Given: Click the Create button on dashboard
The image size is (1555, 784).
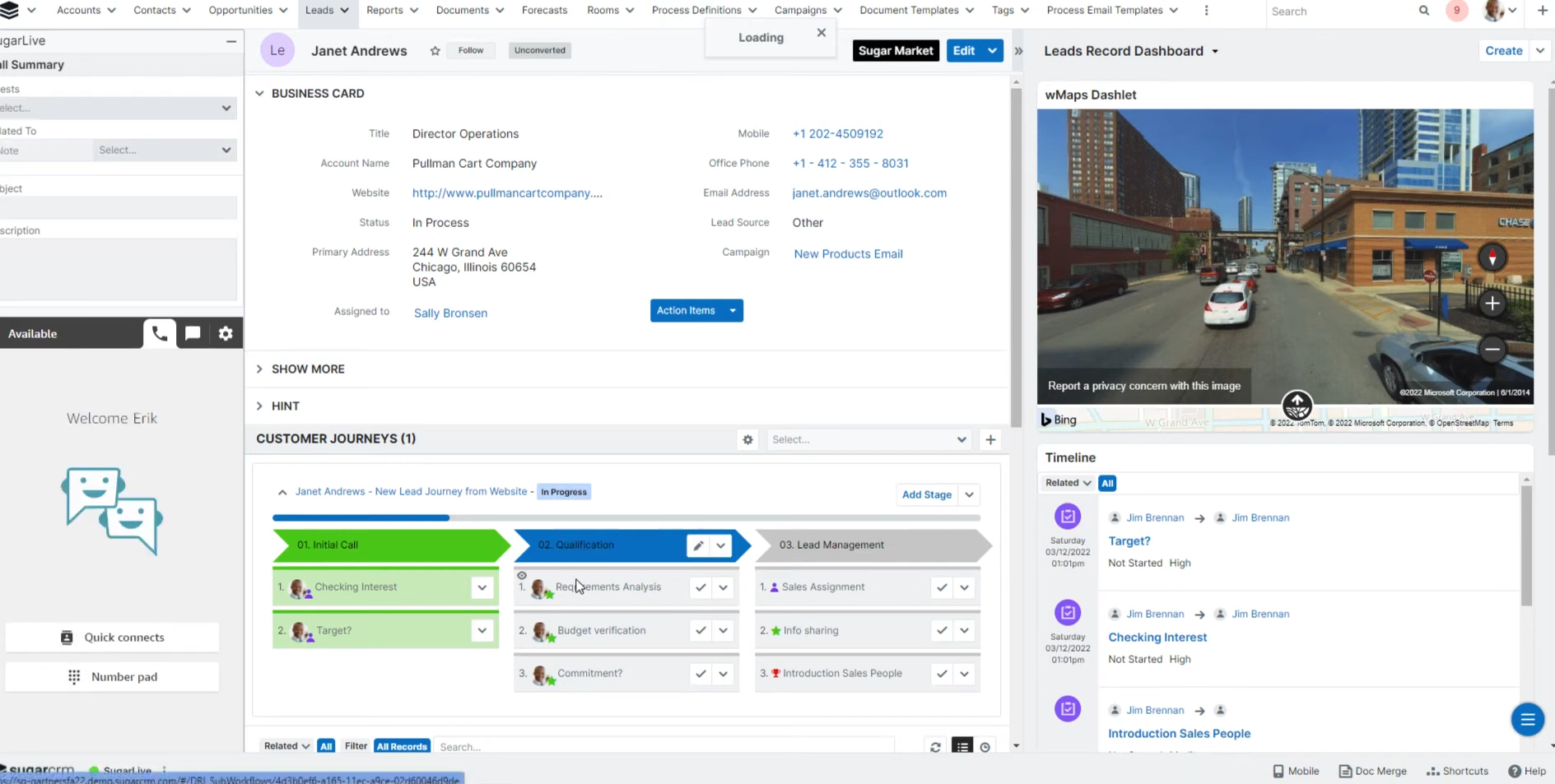Looking at the screenshot, I should pyautogui.click(x=1503, y=51).
